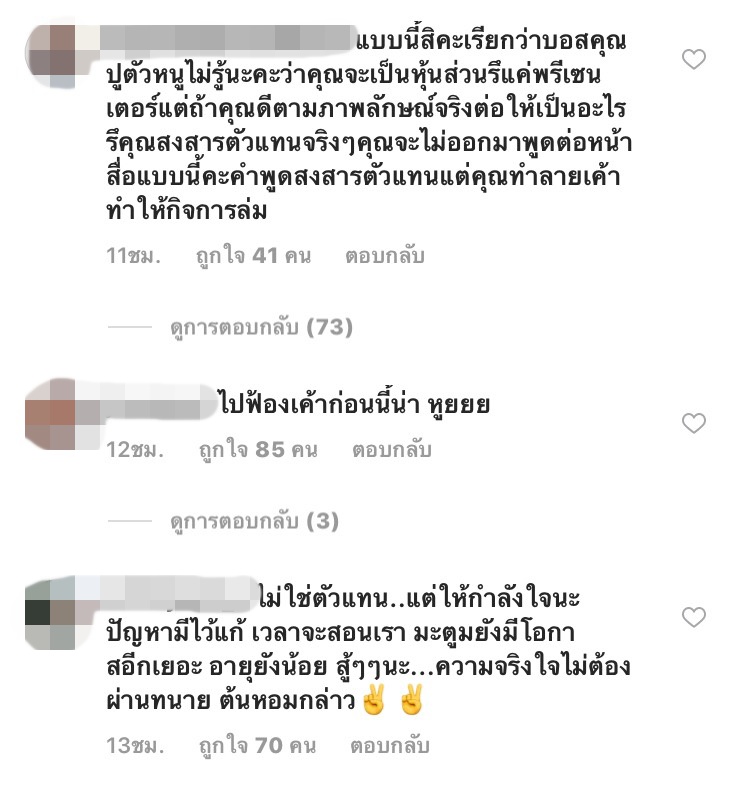Reply ตอบกลับ to the 12ชม. comment

coord(392,450)
